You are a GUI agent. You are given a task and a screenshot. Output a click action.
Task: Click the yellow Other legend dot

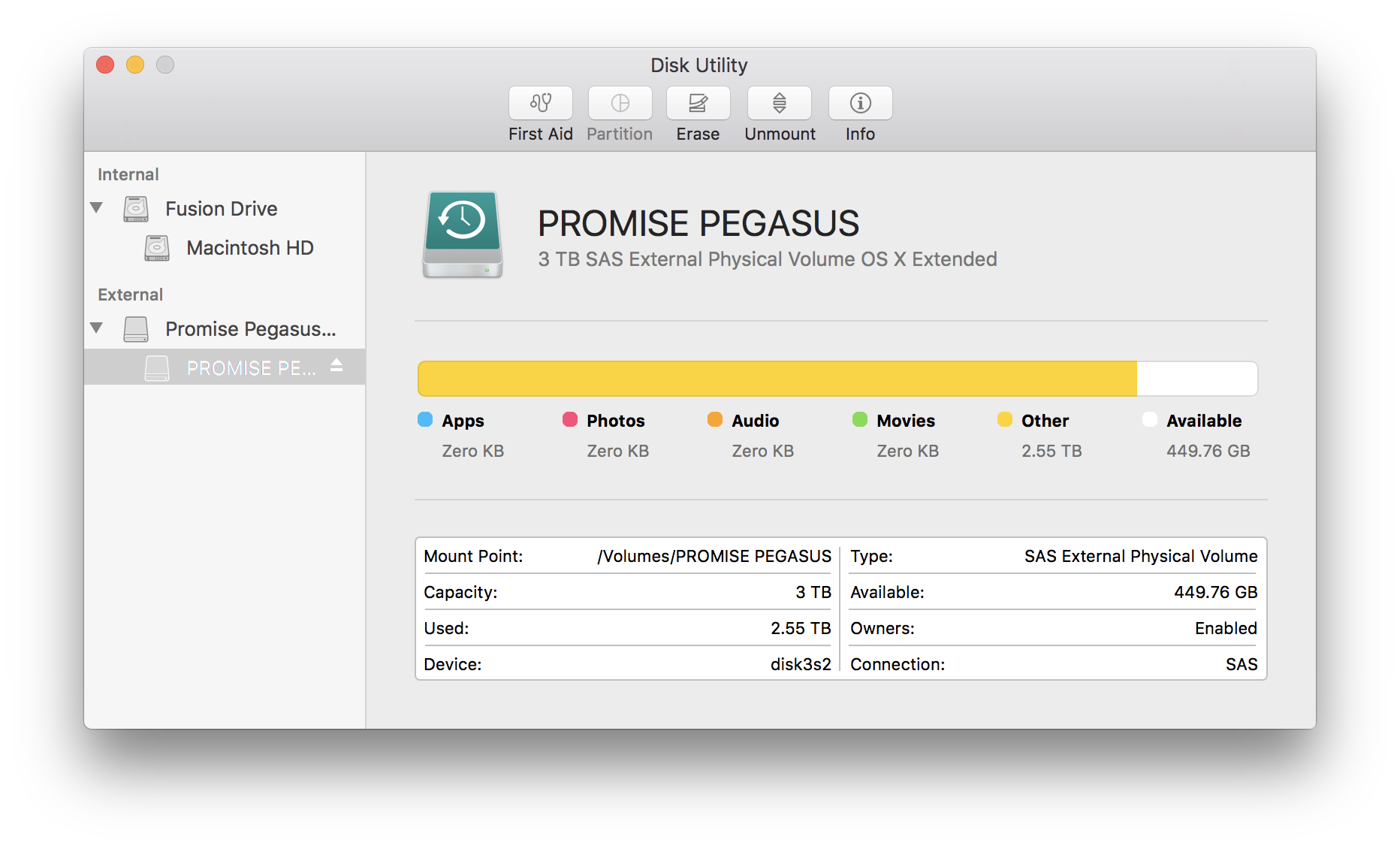click(x=1004, y=420)
